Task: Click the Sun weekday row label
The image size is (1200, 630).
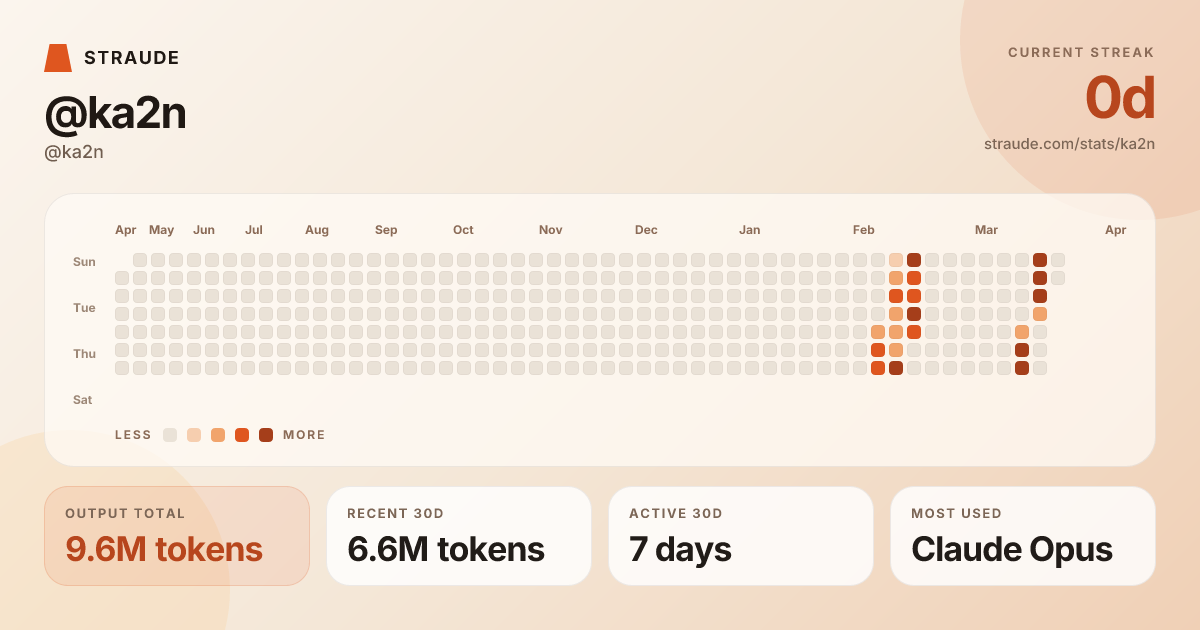Action: pos(84,262)
